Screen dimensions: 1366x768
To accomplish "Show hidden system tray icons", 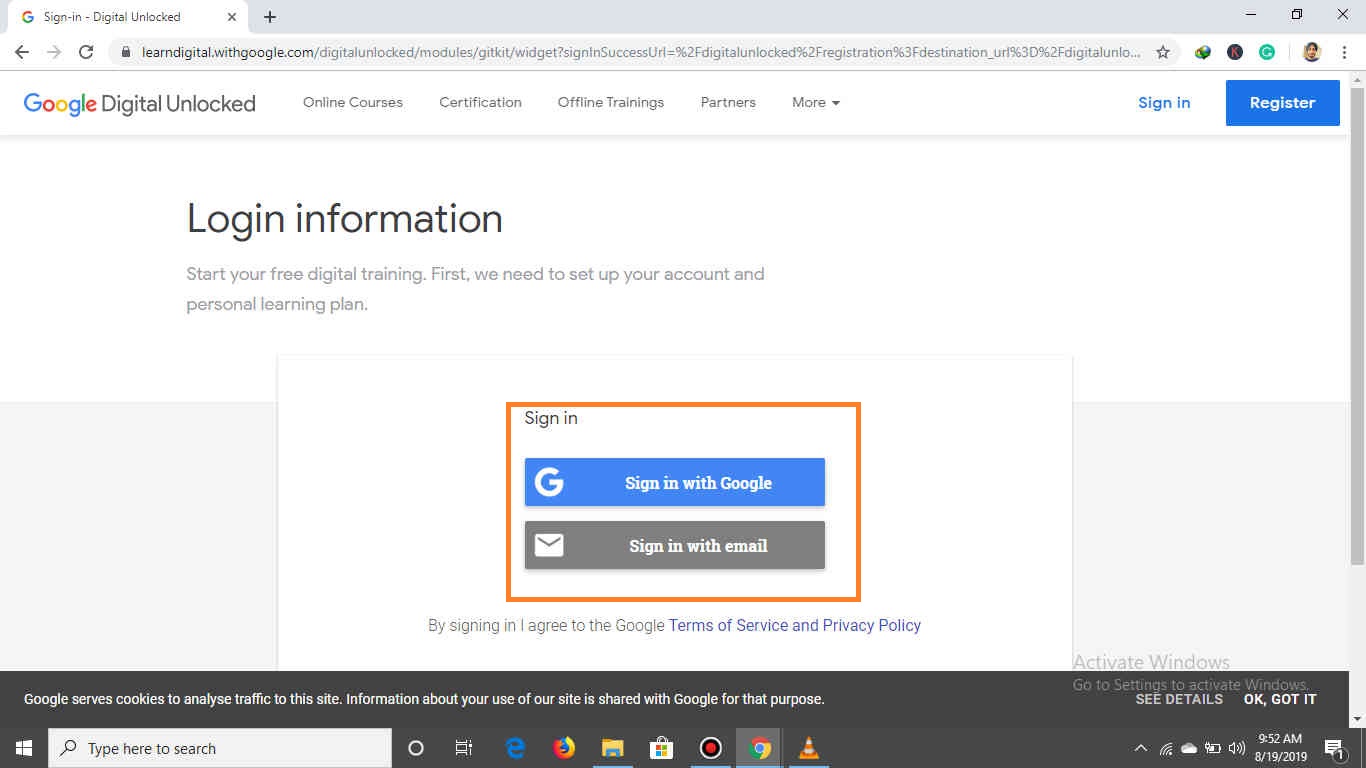I will pyautogui.click(x=1141, y=748).
